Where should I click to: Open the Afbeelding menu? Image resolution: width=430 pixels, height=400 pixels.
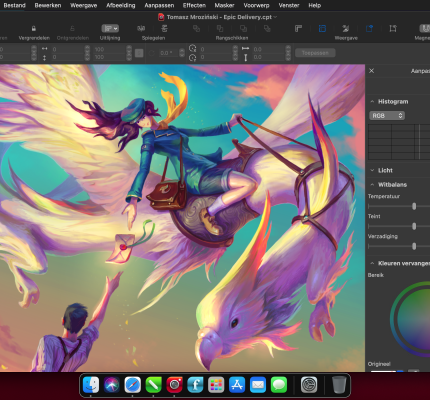tap(121, 5)
